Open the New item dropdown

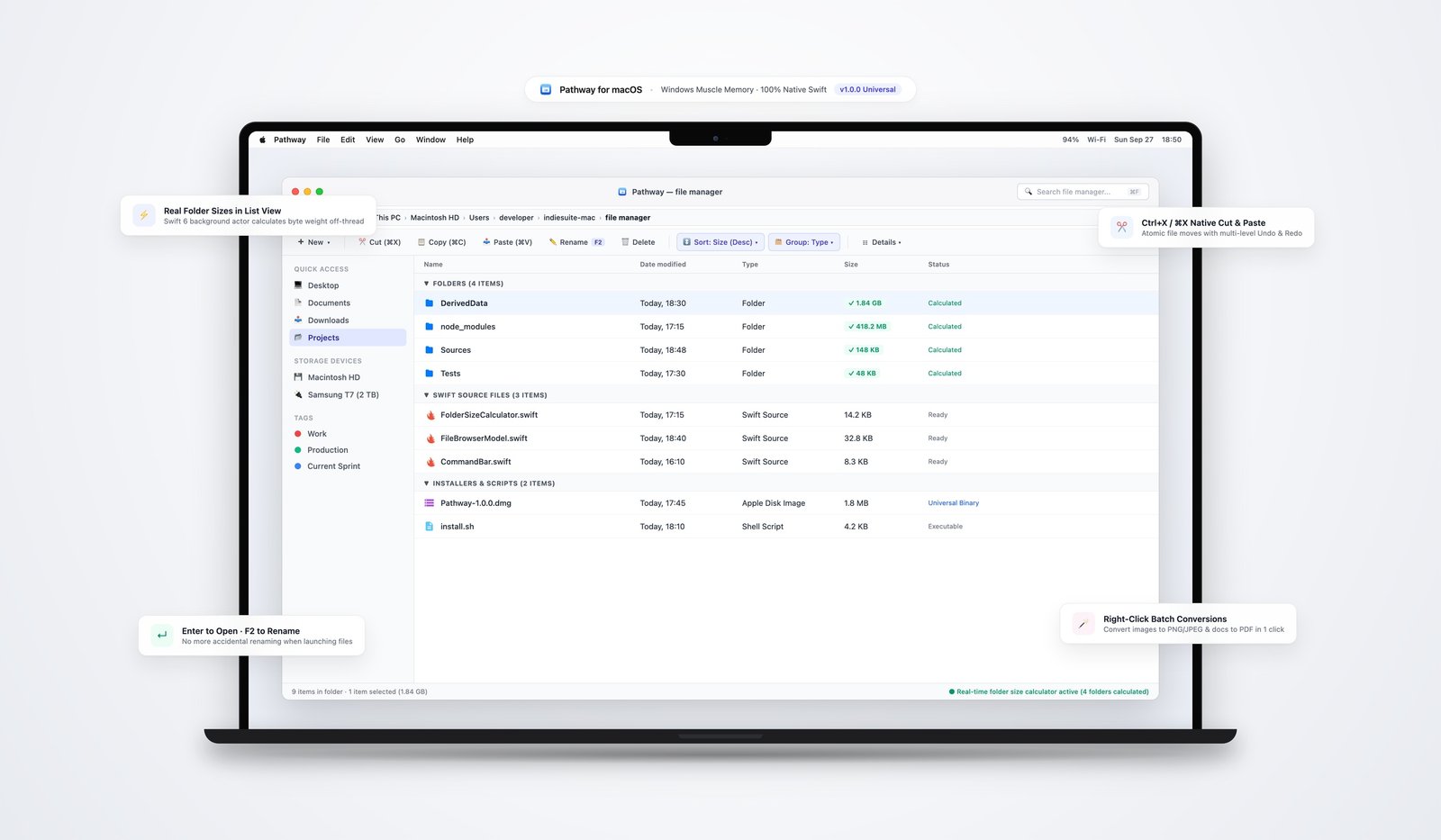[x=313, y=242]
